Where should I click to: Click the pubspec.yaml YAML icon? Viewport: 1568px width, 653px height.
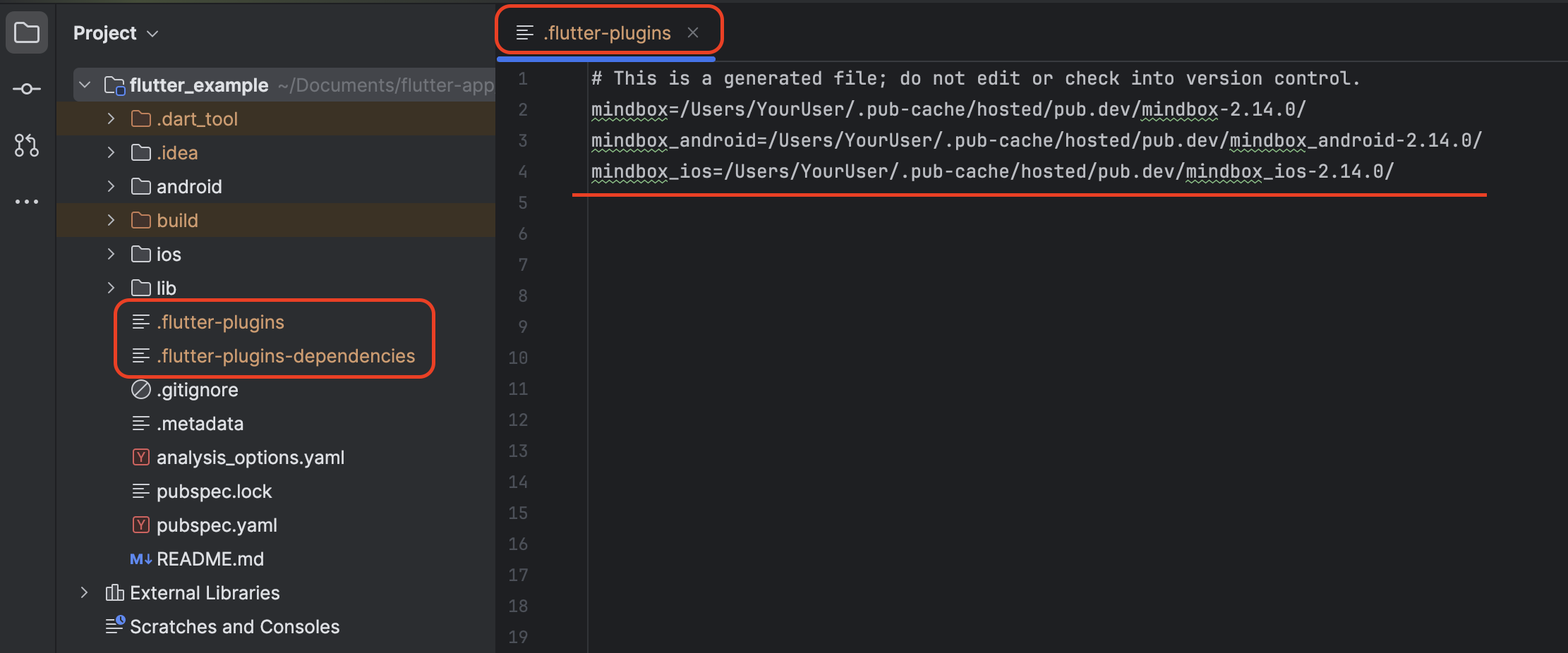pyautogui.click(x=141, y=525)
